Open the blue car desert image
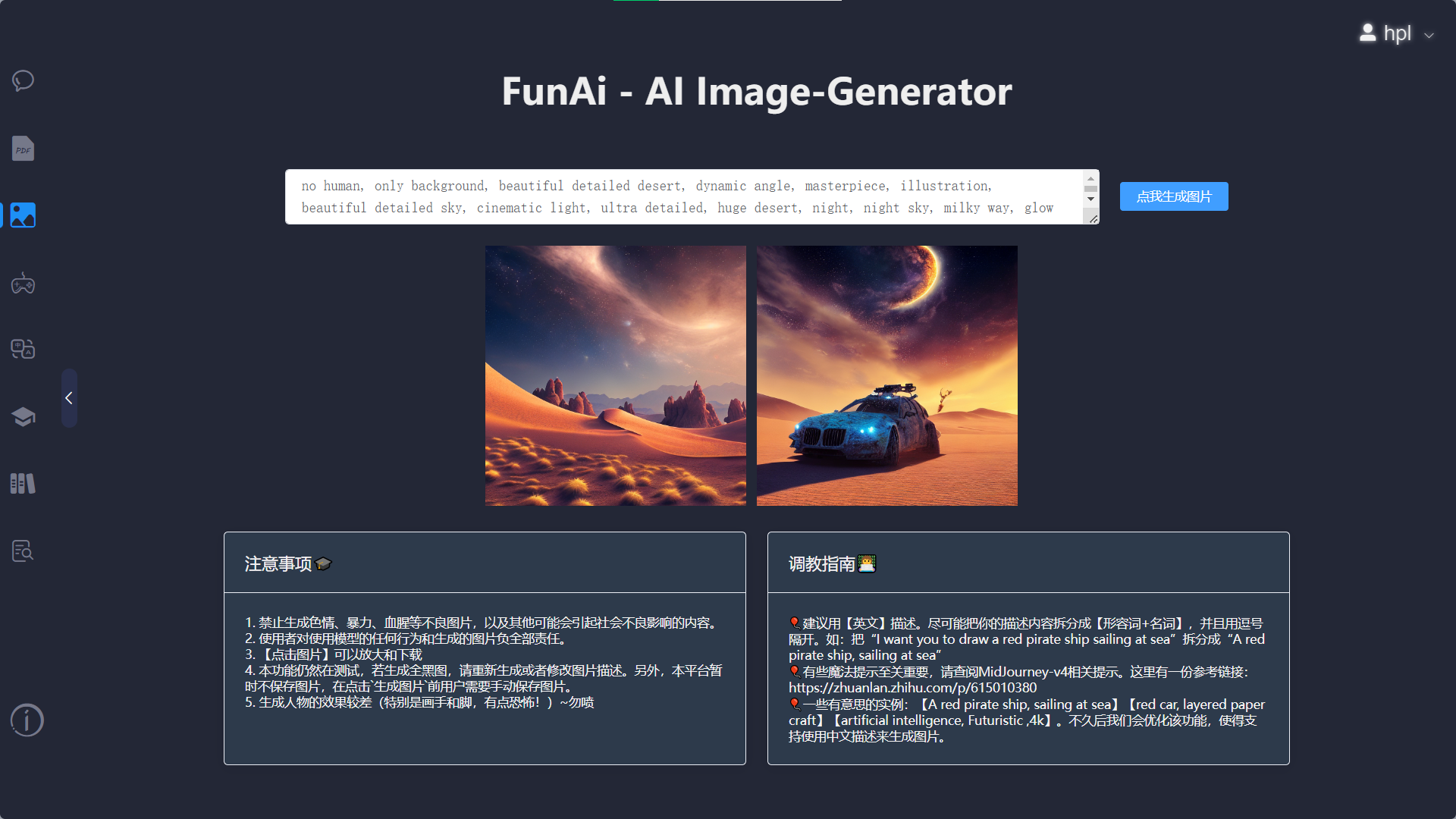This screenshot has width=1456, height=819. (x=886, y=375)
